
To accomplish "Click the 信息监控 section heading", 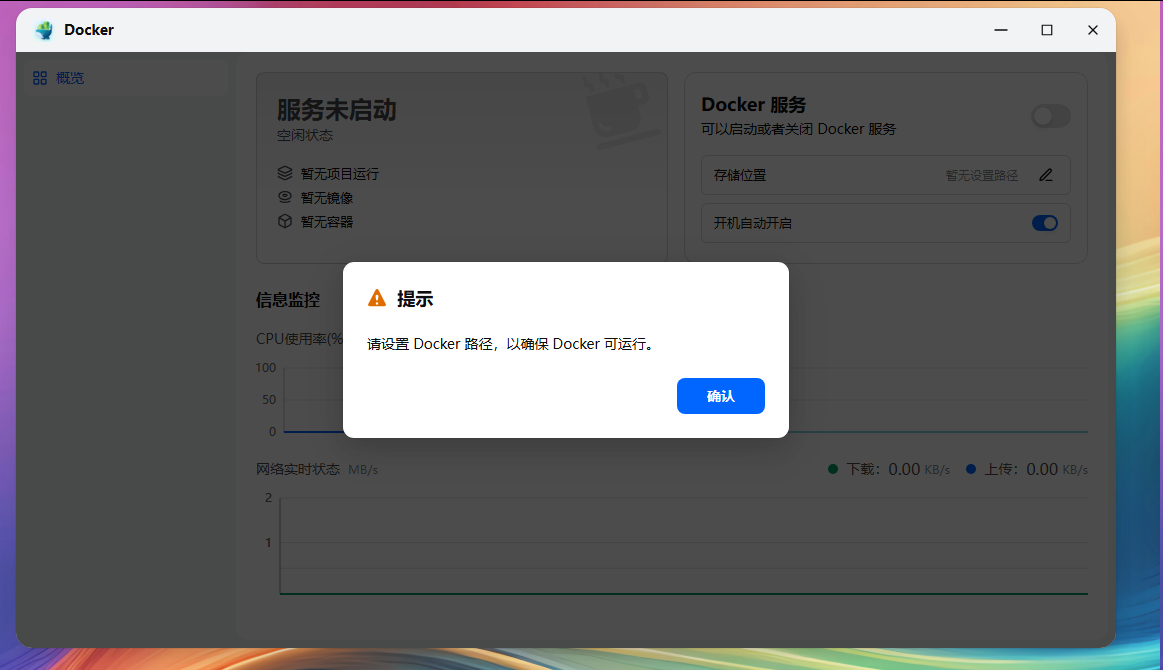I will (x=287, y=298).
